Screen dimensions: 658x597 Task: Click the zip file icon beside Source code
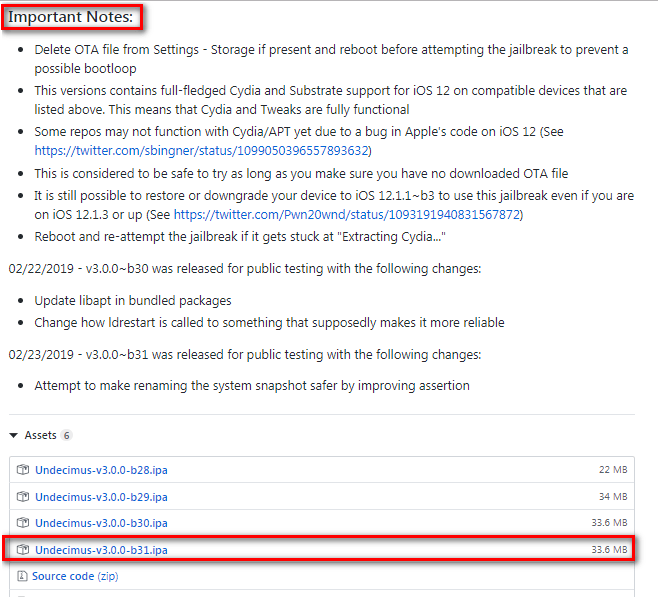pyautogui.click(x=22, y=576)
